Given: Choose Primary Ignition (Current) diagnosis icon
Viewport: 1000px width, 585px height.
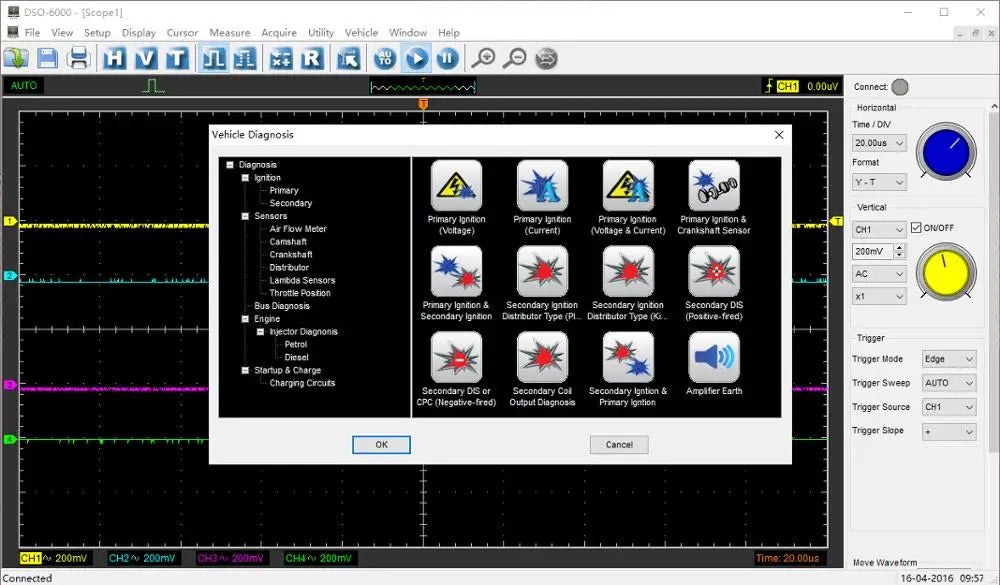Looking at the screenshot, I should (542, 186).
